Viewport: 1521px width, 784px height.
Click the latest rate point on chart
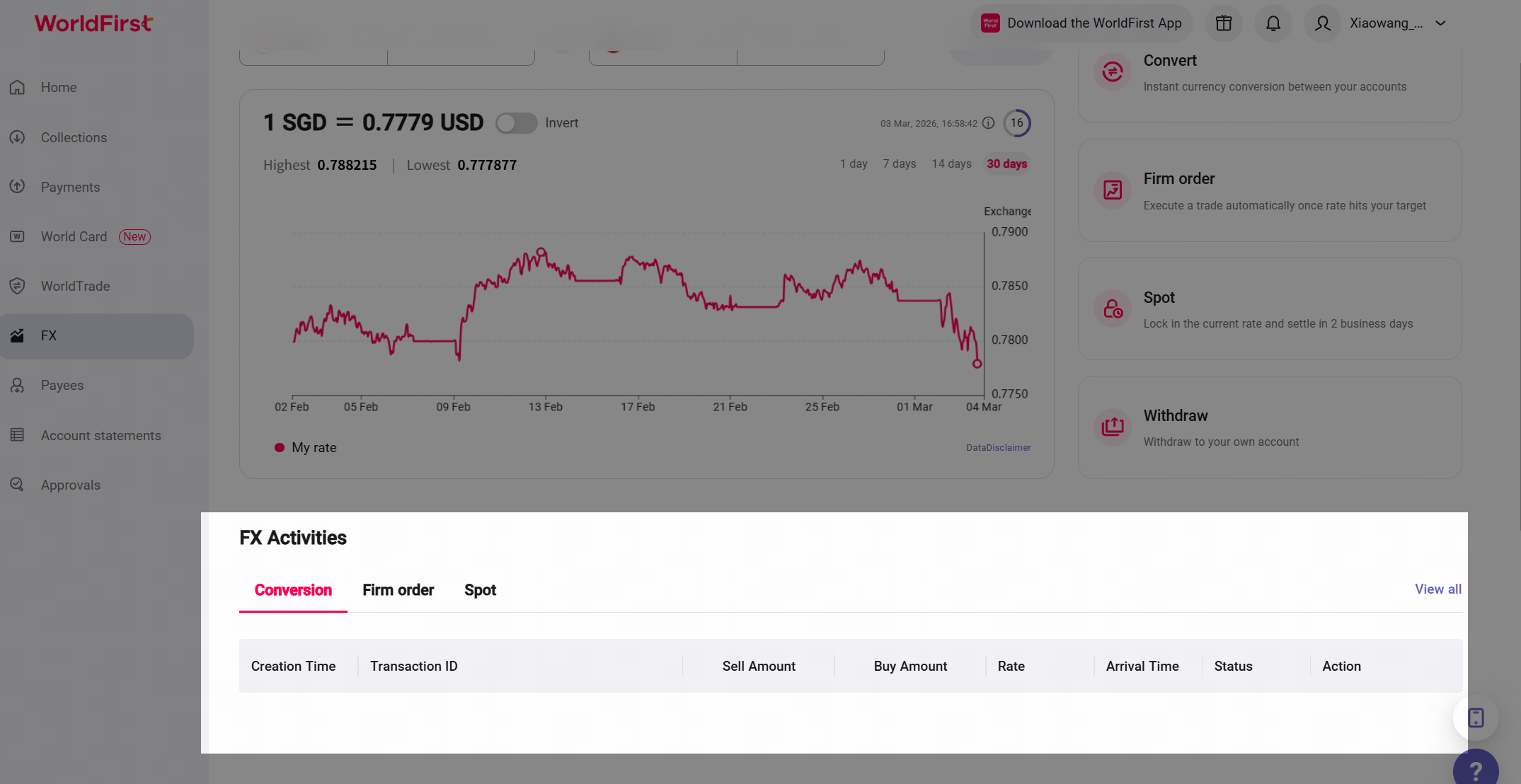[977, 364]
